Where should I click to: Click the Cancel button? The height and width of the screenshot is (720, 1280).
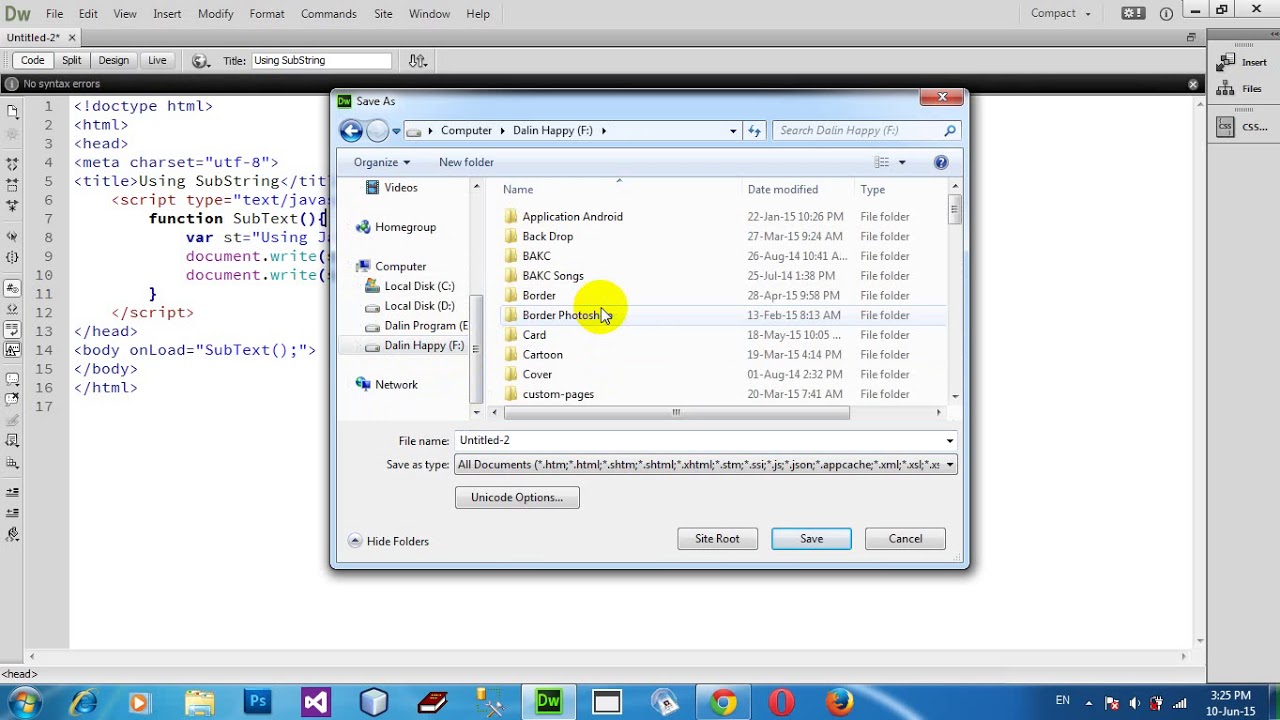point(905,539)
